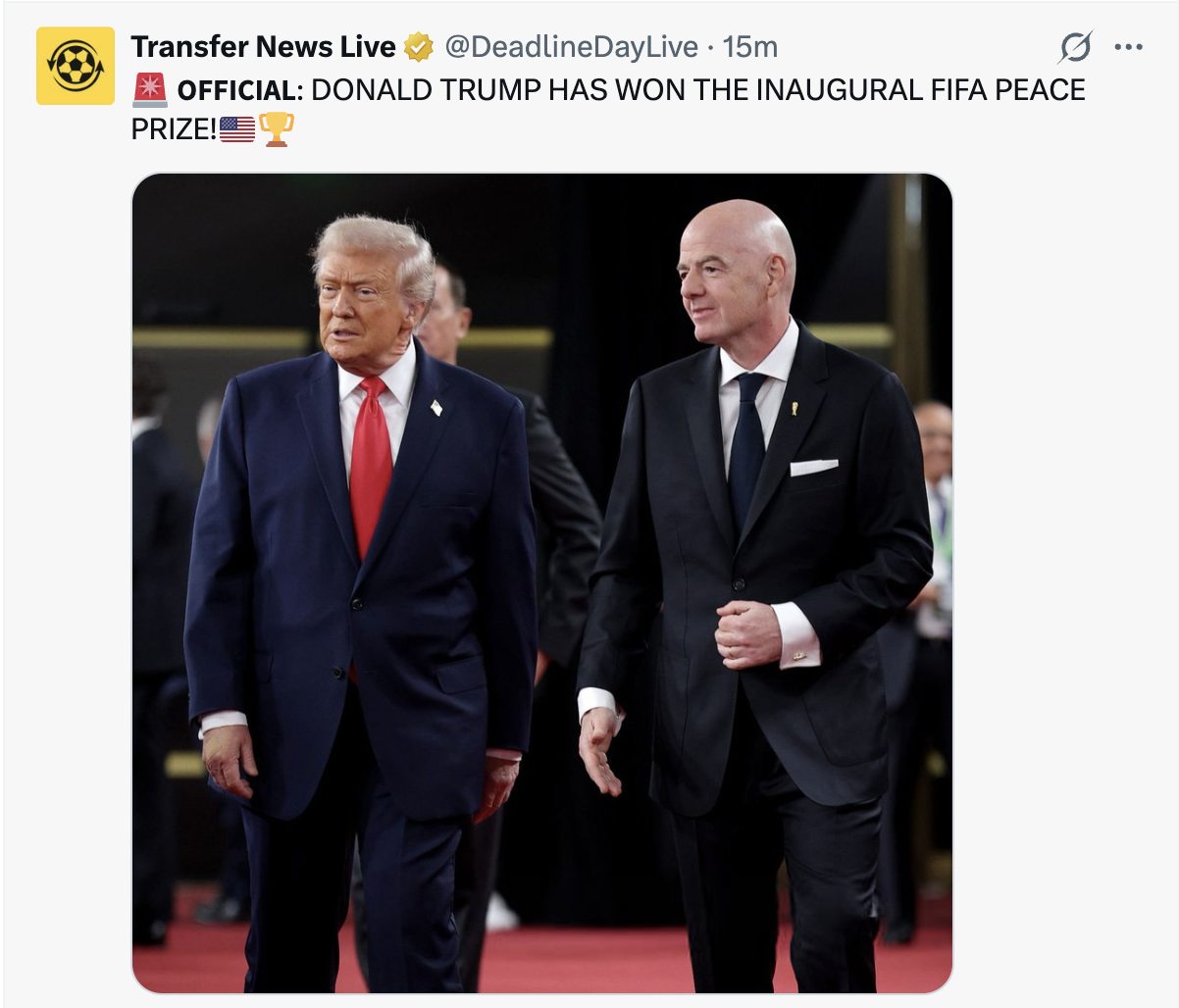Click the gold verified badge
The image size is (1179, 1008).
[x=419, y=47]
